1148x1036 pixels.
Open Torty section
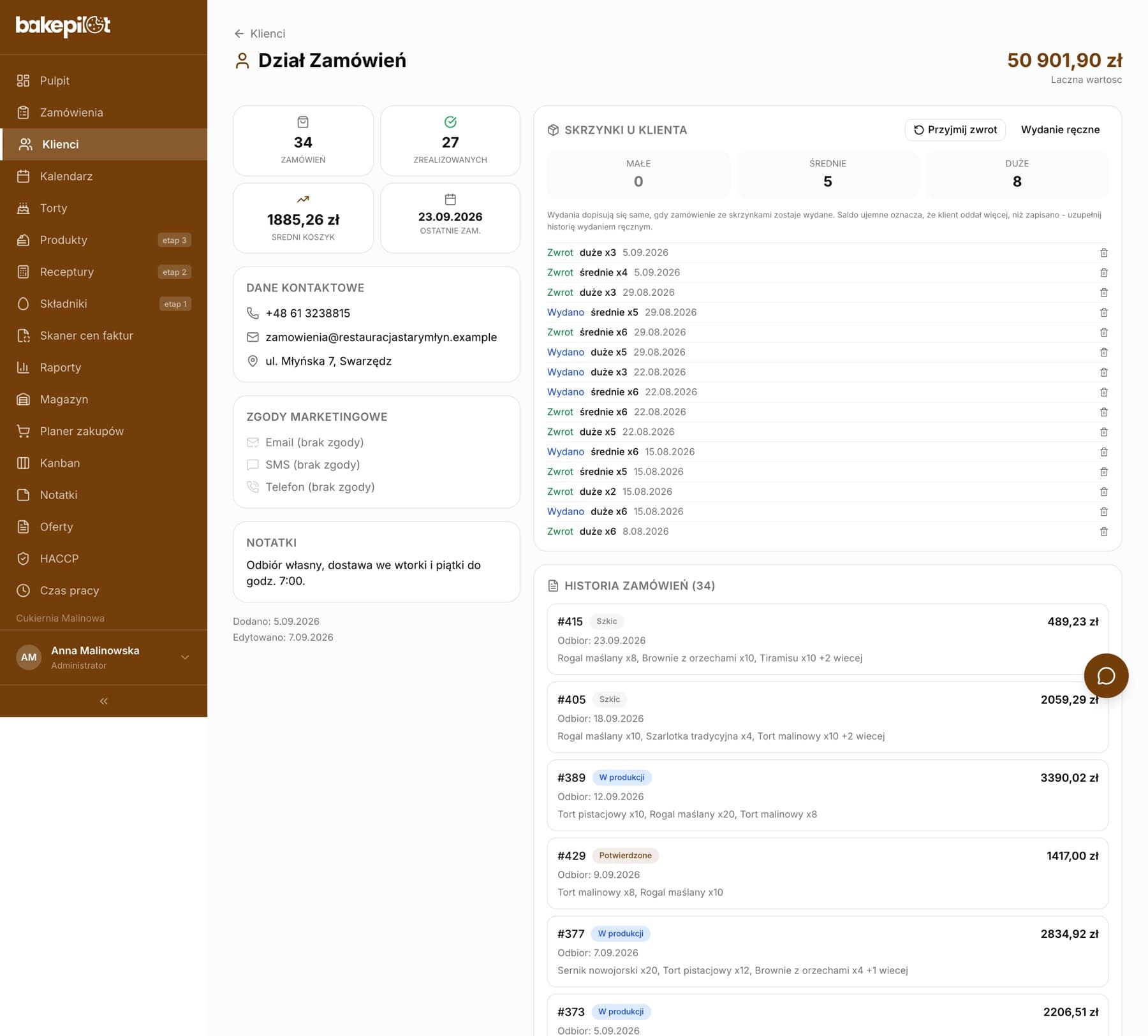103,208
